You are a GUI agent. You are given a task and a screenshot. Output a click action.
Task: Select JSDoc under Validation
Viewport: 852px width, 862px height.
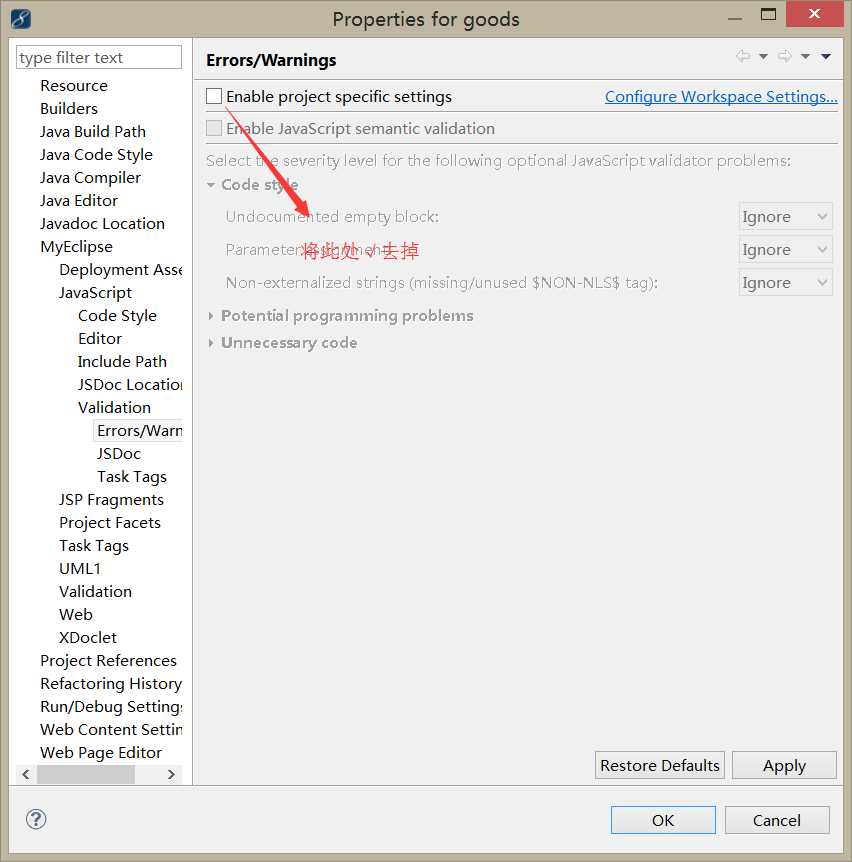pyautogui.click(x=119, y=454)
